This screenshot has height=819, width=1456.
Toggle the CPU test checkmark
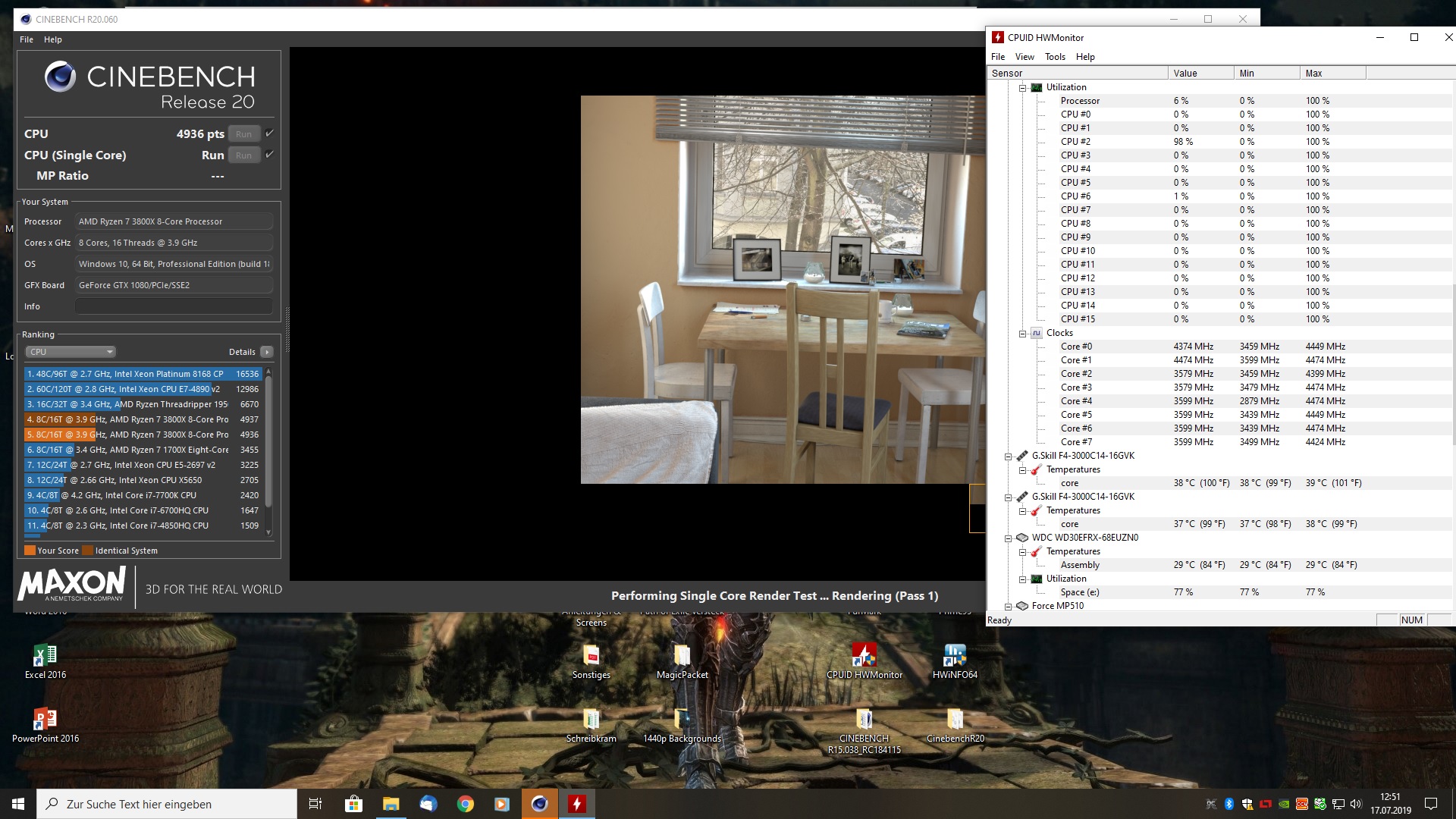click(269, 133)
